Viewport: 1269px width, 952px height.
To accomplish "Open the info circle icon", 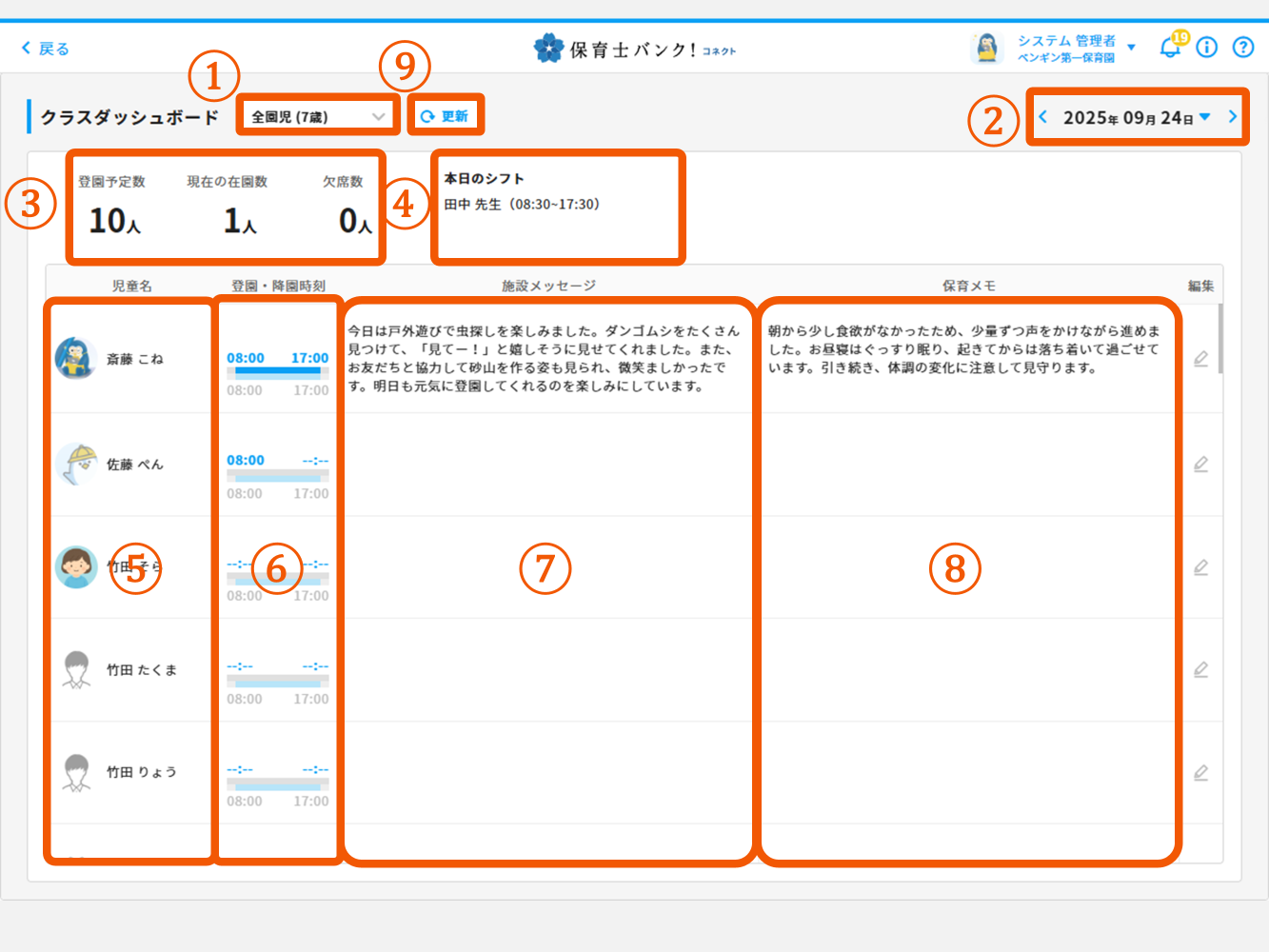I will 1206,48.
